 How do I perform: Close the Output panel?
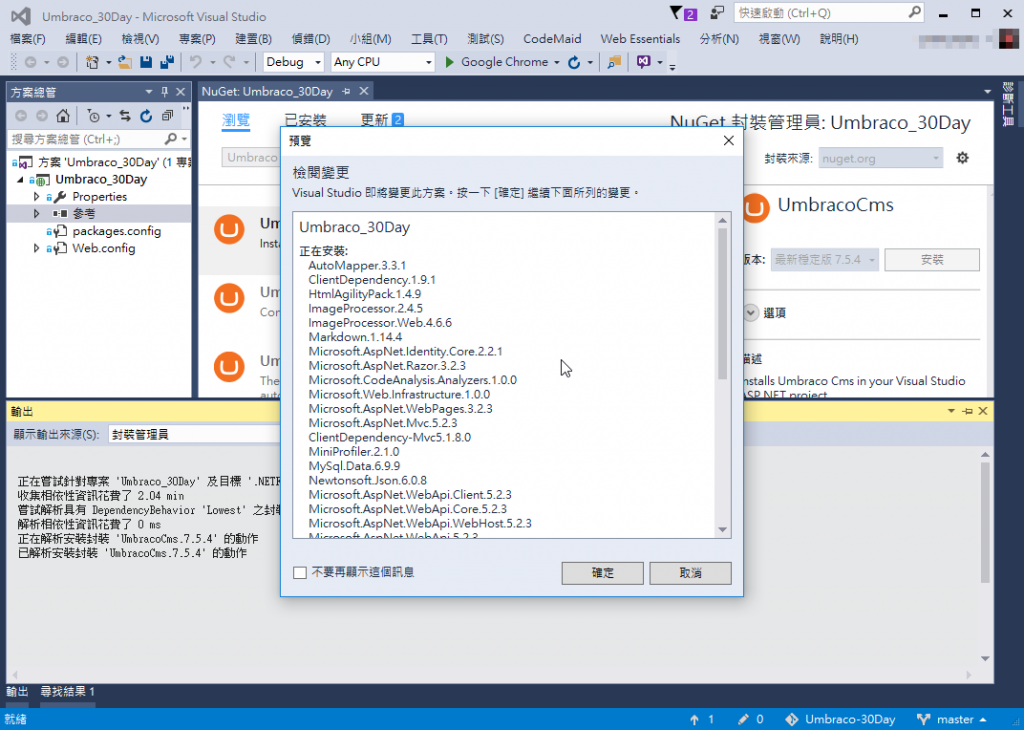983,411
